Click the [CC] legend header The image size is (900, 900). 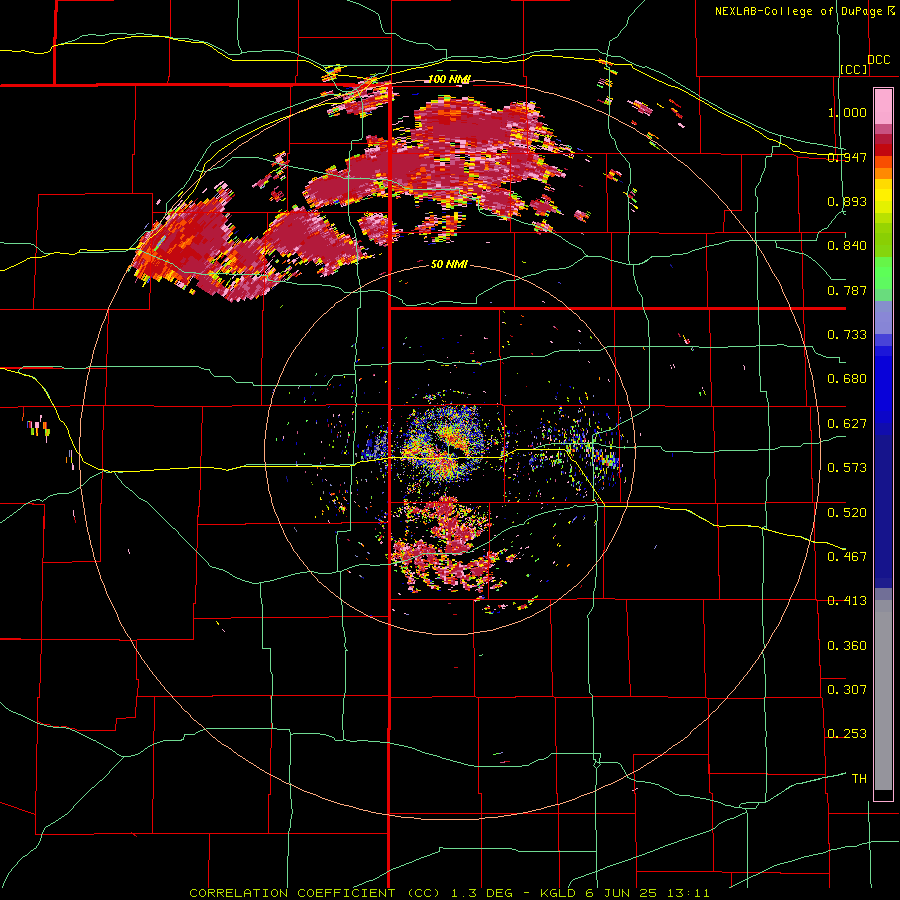(x=854, y=69)
